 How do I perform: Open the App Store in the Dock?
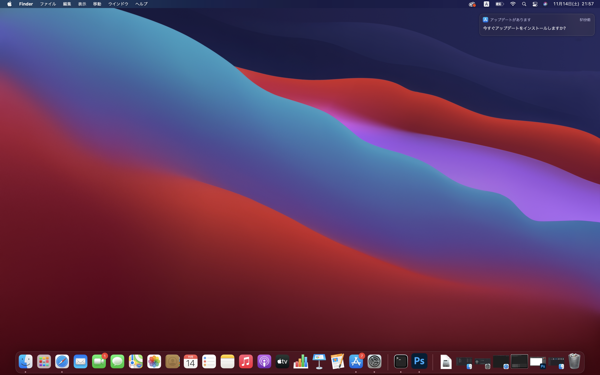357,361
